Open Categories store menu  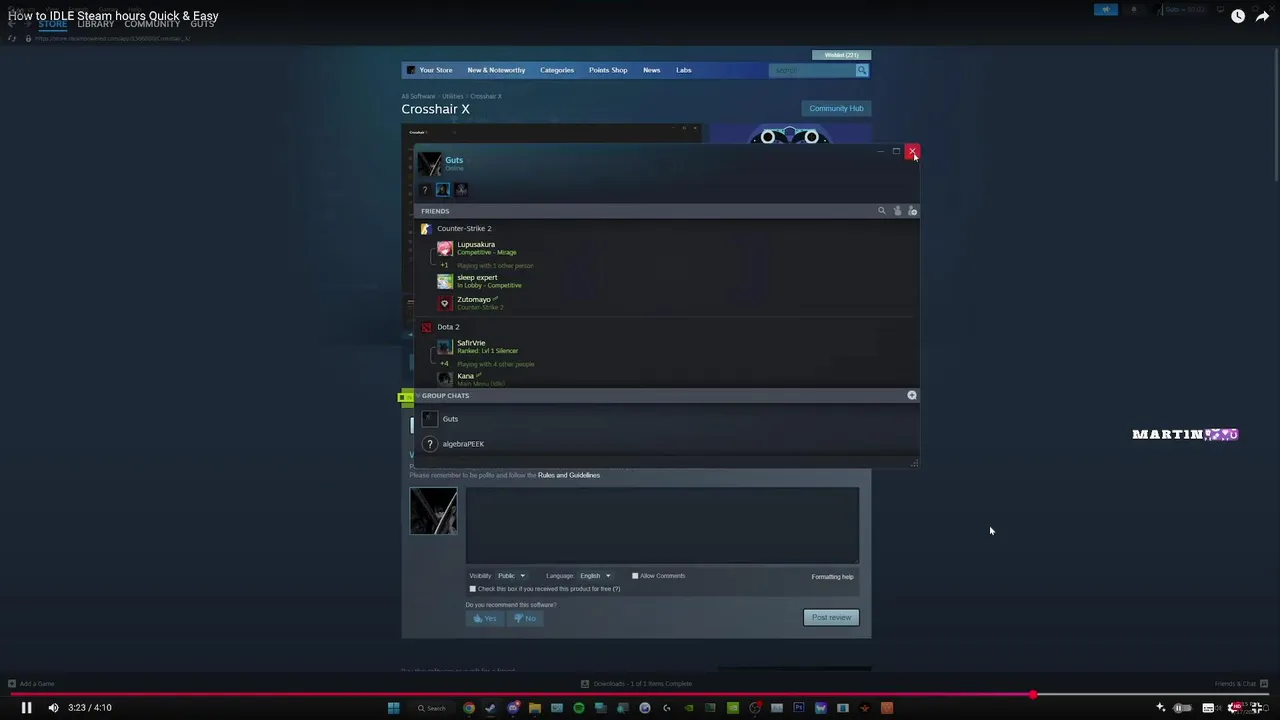557,70
